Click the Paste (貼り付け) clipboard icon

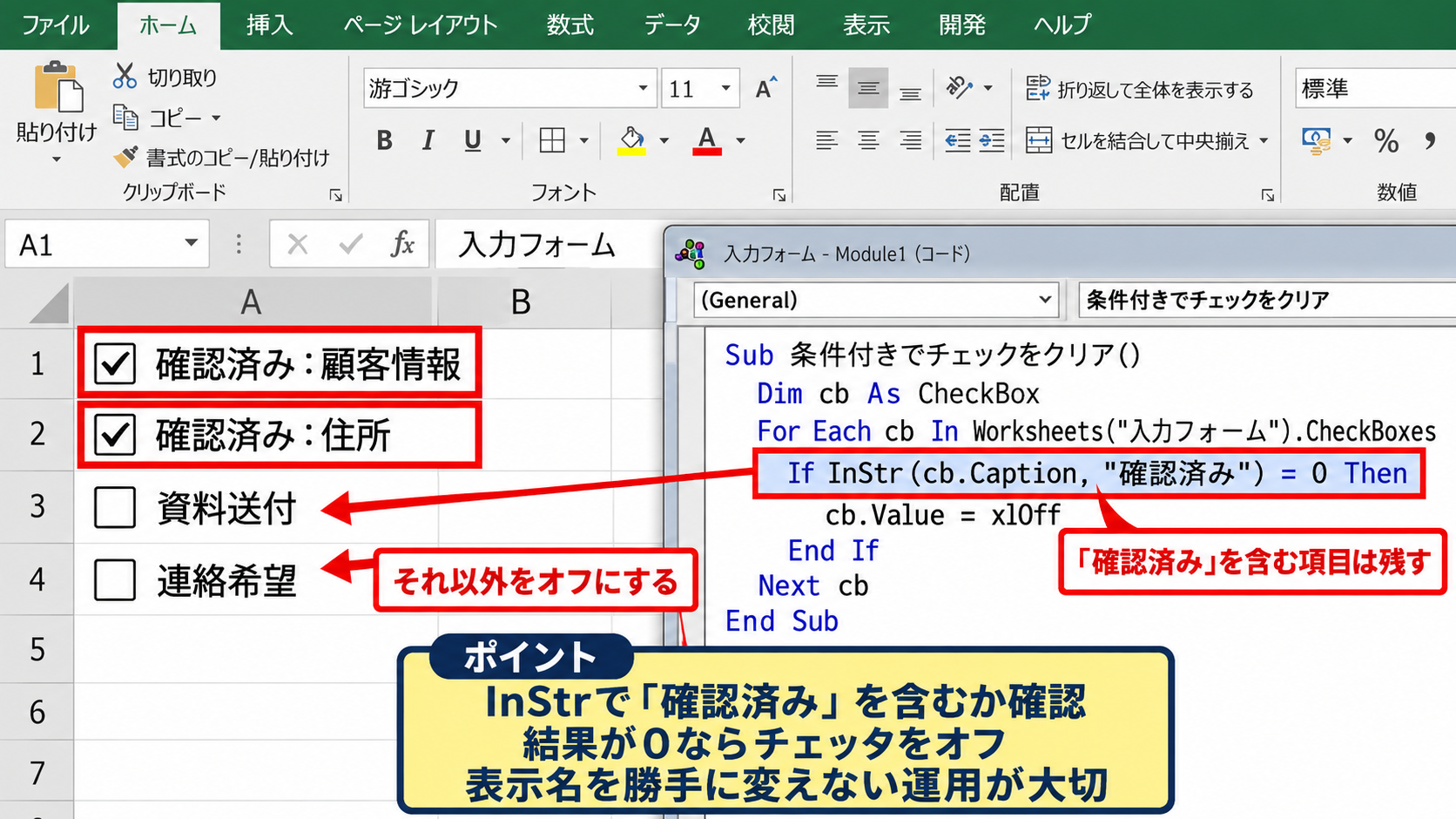[58, 86]
